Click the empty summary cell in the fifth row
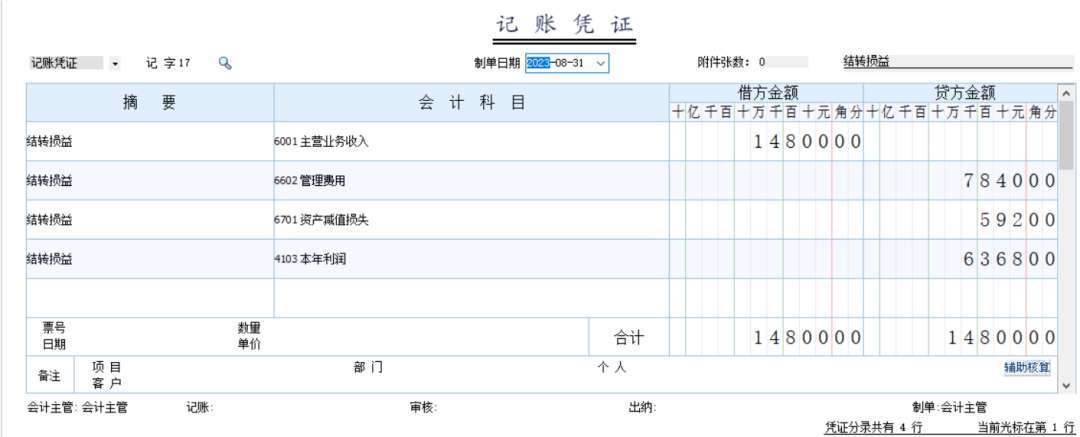Screen dimensions: 1080x437 click(x=150, y=298)
